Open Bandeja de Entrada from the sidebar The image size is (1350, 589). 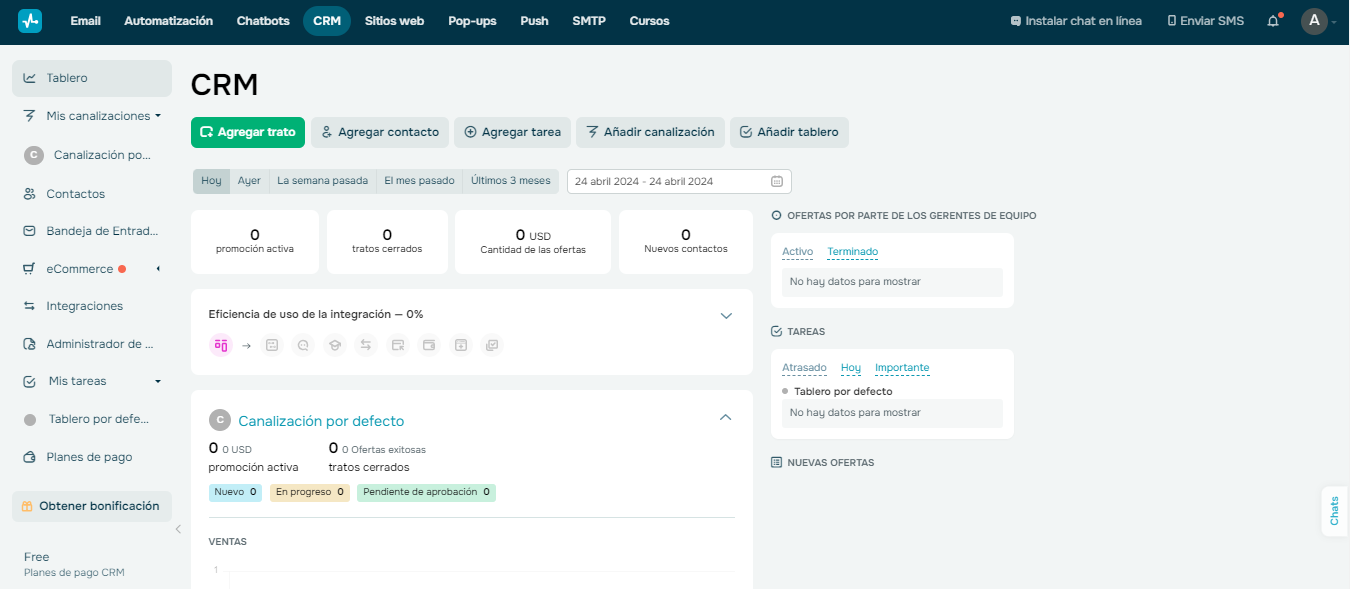(30, 230)
